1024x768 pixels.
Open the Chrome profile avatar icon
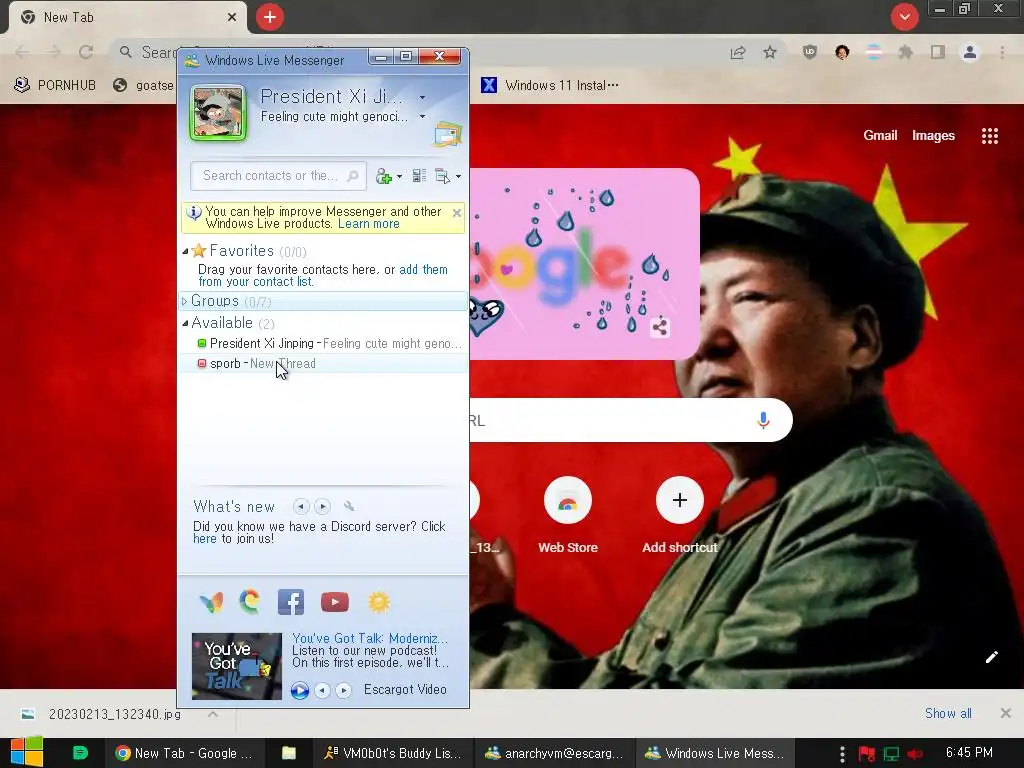(x=970, y=52)
